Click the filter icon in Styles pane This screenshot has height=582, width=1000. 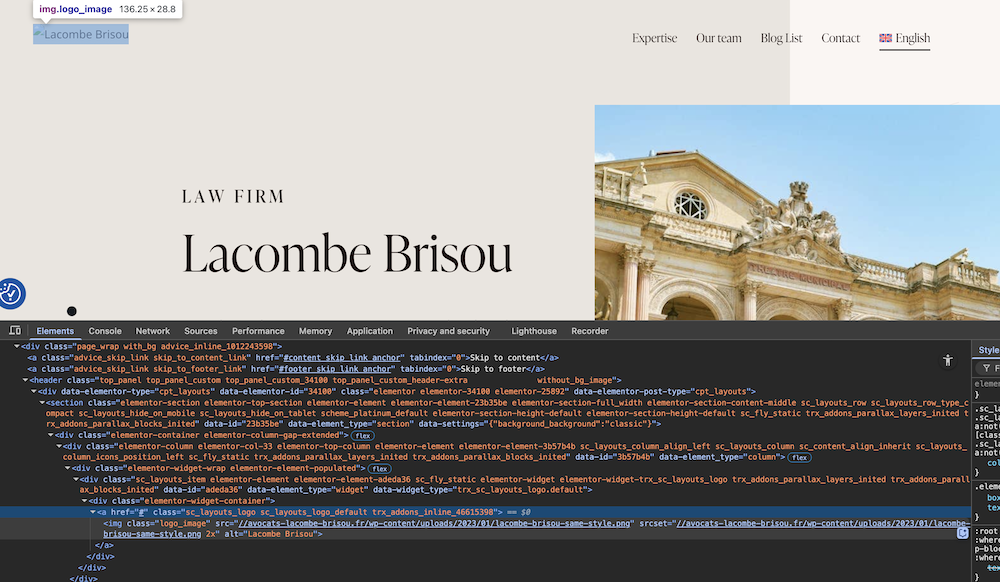point(986,369)
